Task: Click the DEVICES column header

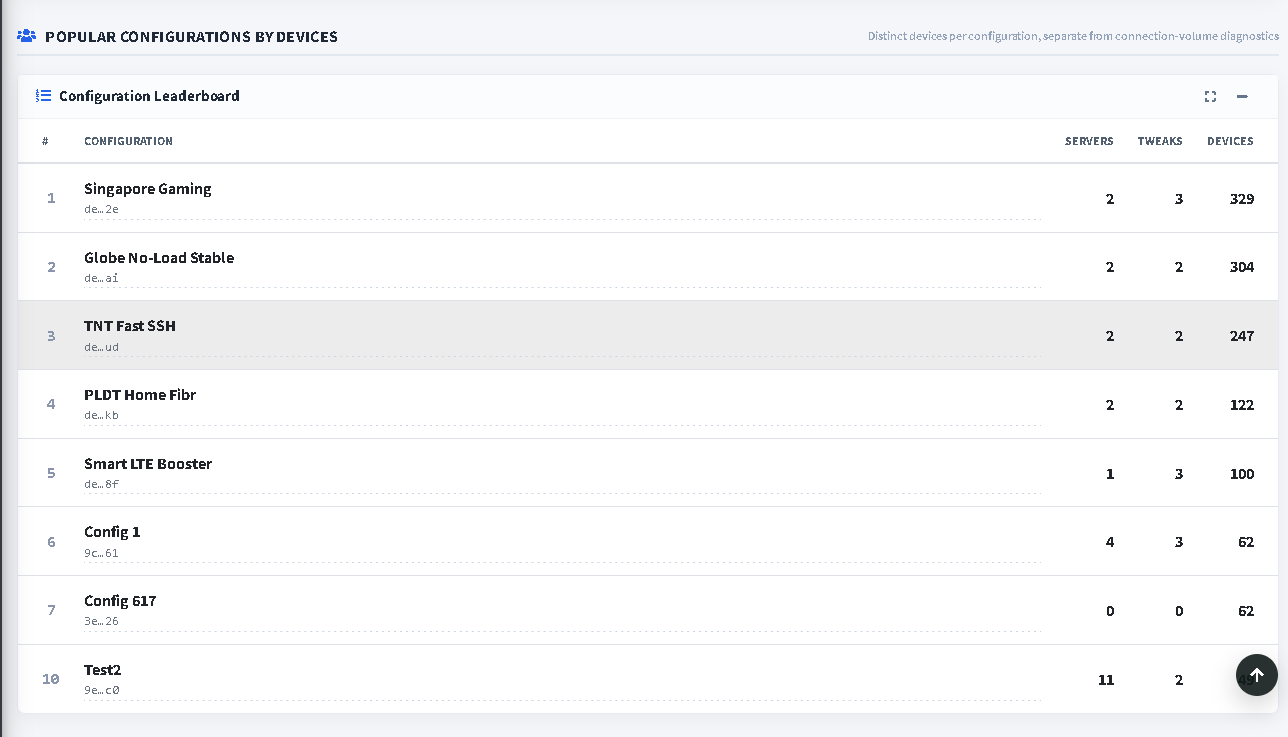Action: pyautogui.click(x=1230, y=141)
